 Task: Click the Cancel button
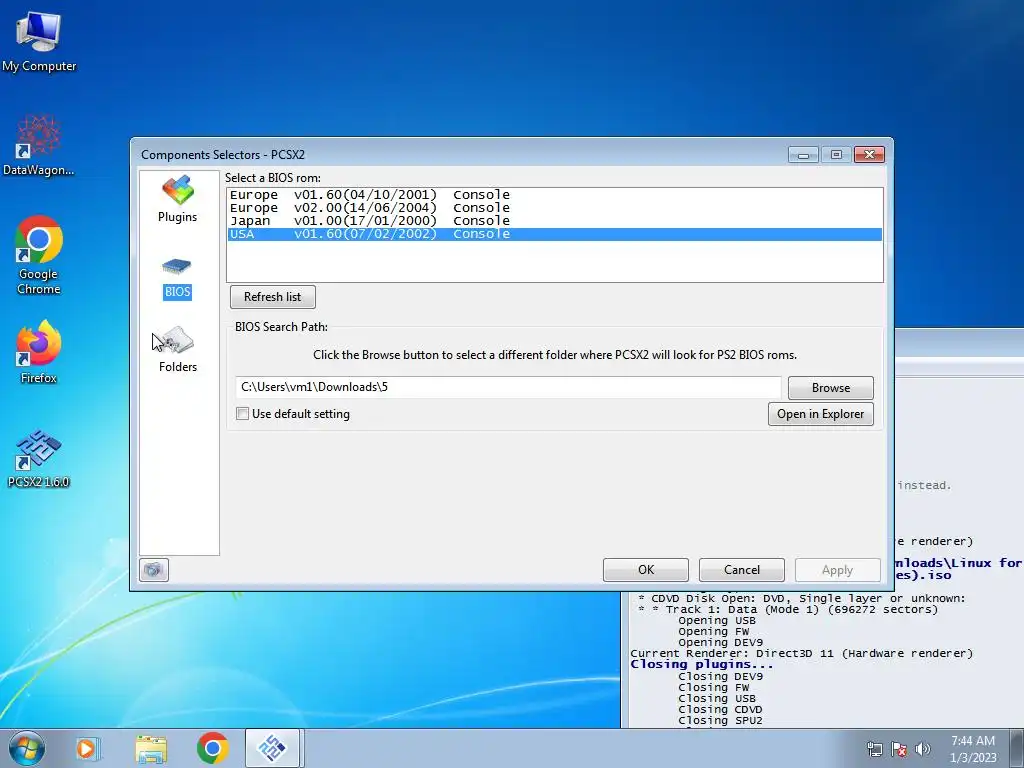[742, 569]
